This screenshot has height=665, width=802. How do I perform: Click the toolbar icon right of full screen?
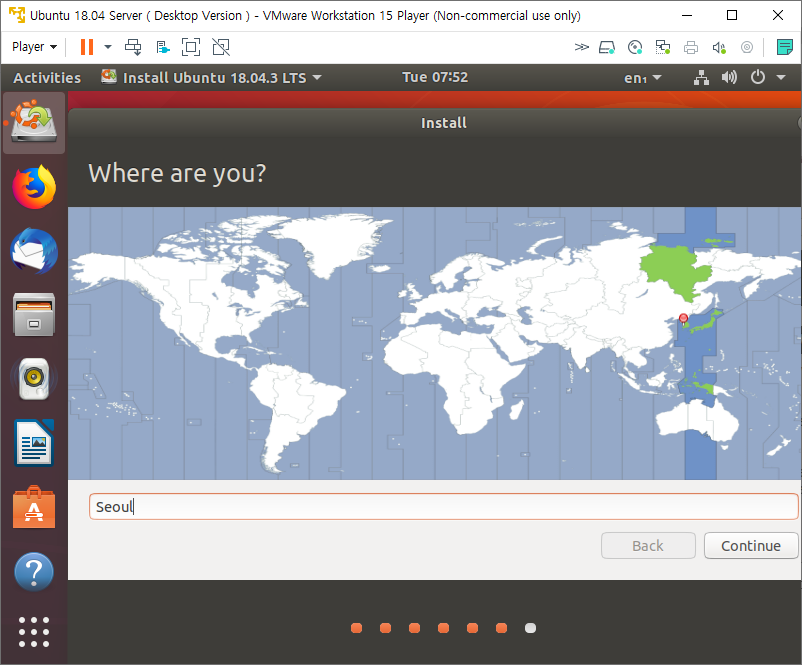pyautogui.click(x=221, y=47)
